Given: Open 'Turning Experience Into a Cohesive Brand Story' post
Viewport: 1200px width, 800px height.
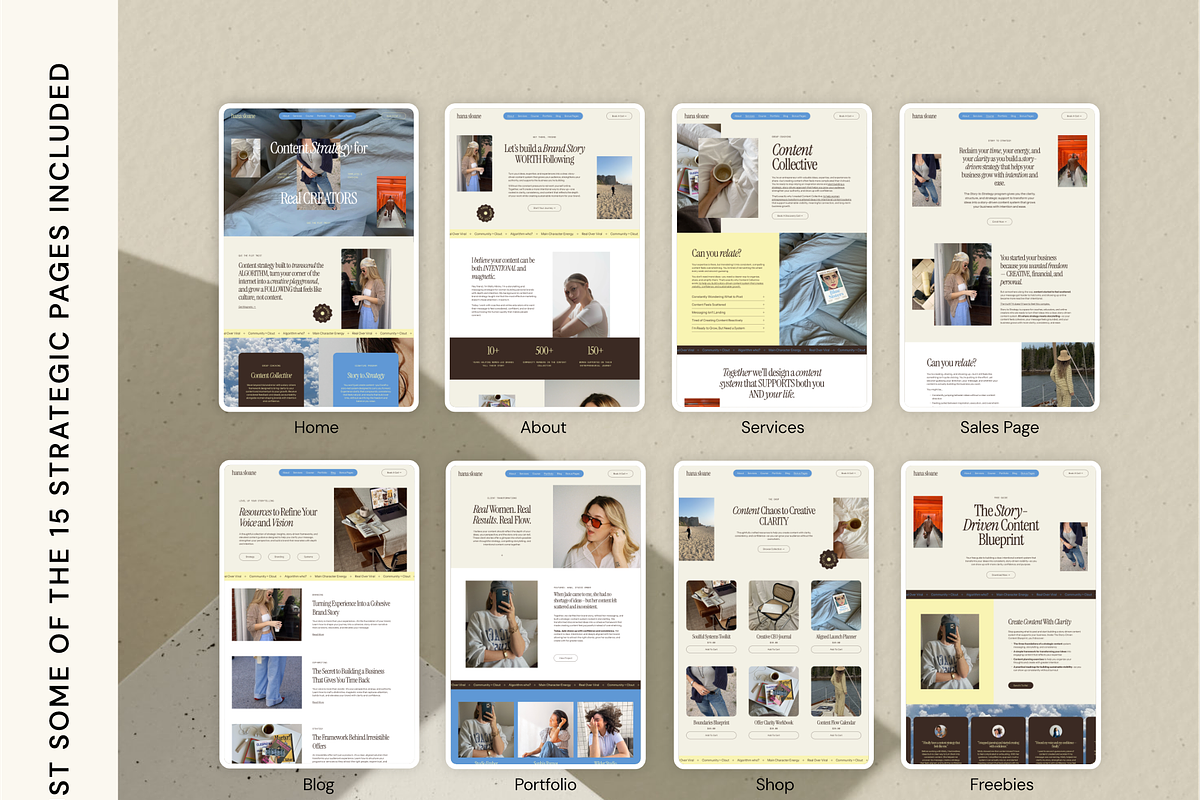Looking at the screenshot, I should (350, 609).
